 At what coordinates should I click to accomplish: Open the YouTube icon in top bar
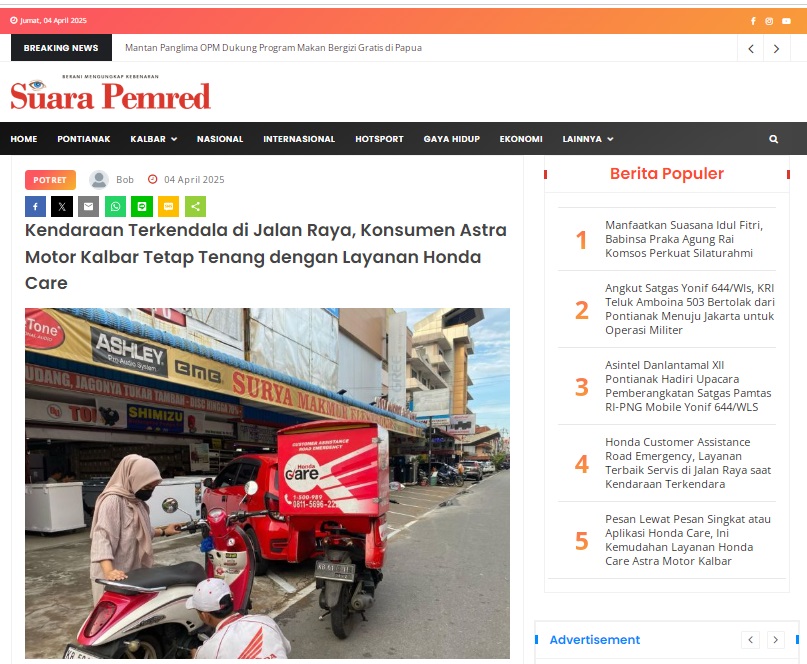[x=786, y=21]
